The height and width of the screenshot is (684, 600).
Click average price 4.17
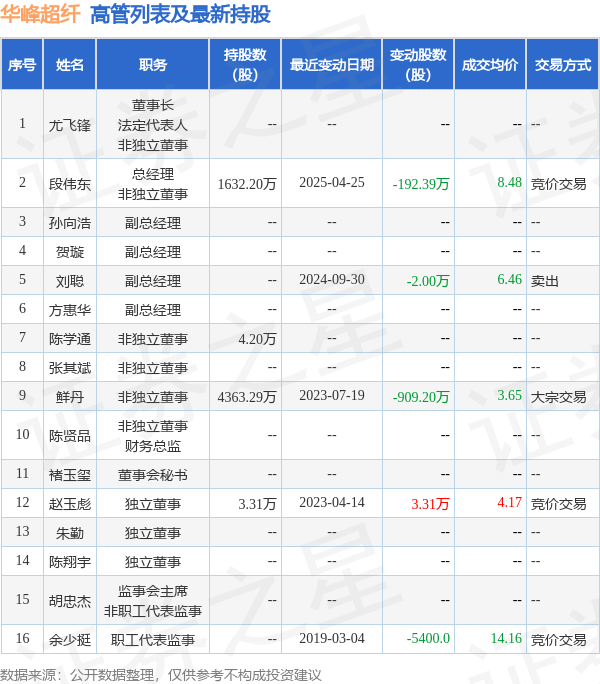(x=510, y=503)
